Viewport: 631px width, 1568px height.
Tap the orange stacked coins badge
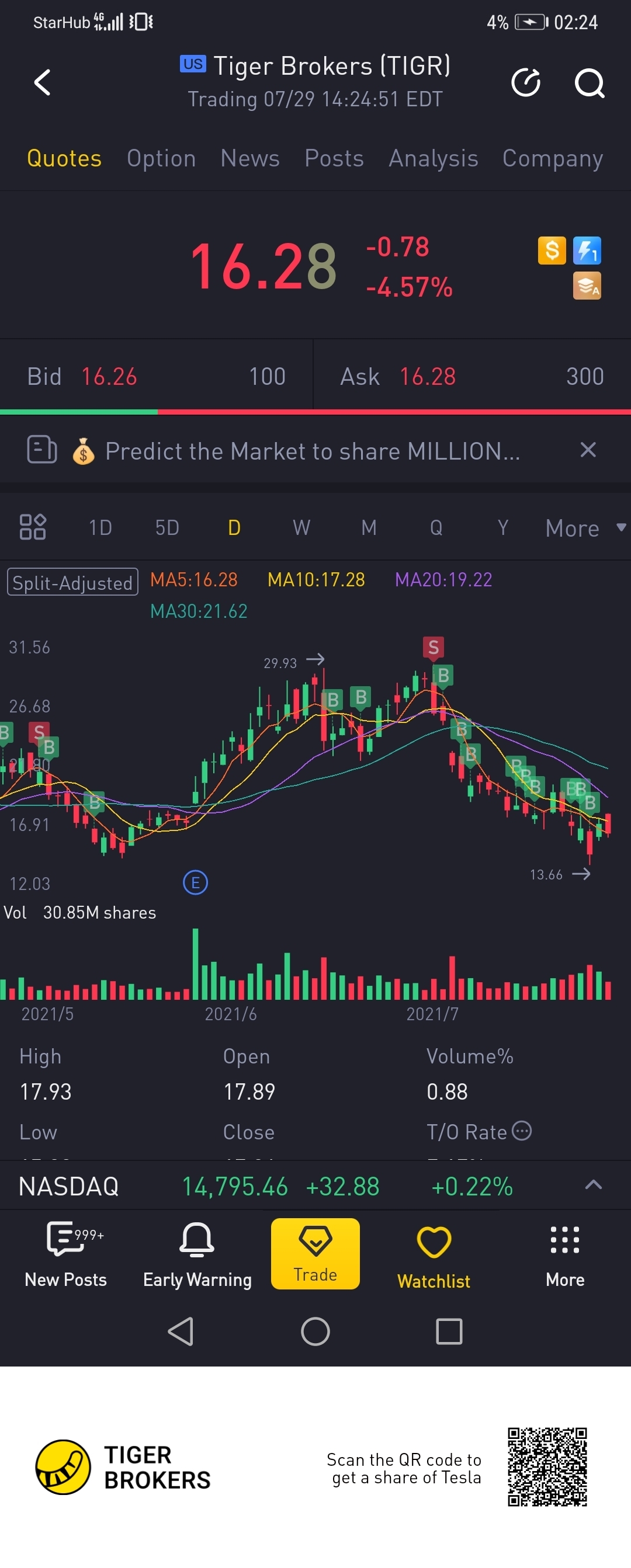pyautogui.click(x=587, y=286)
